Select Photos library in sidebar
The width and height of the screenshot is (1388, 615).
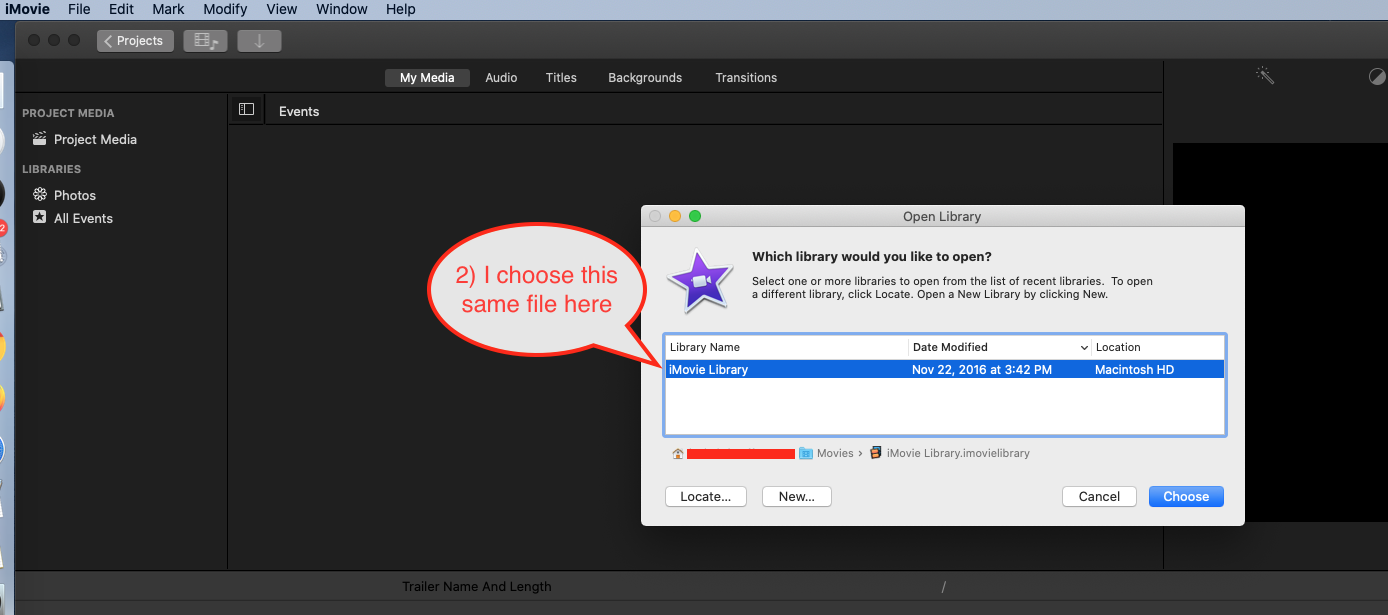coord(75,195)
